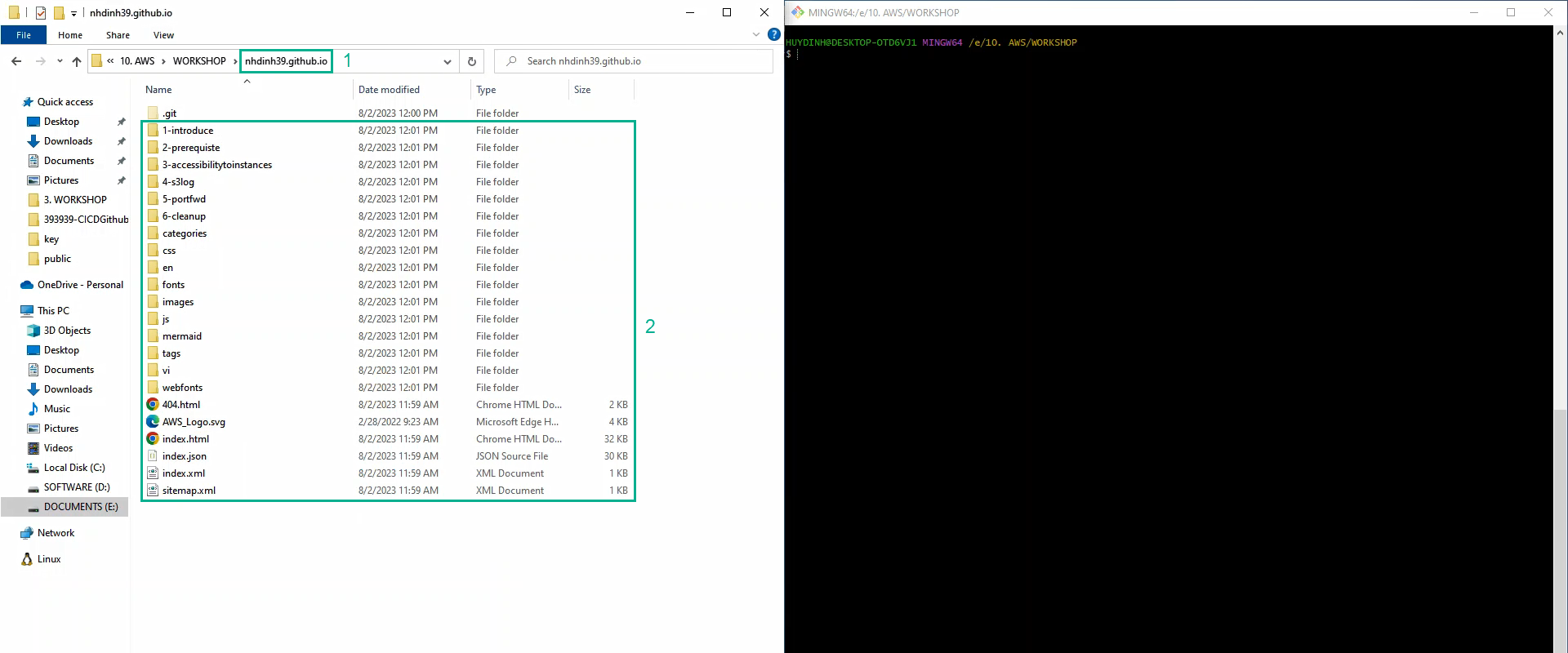The height and width of the screenshot is (653, 1568).
Task: Open pinned Desktop under Quick access
Action: pyautogui.click(x=61, y=122)
